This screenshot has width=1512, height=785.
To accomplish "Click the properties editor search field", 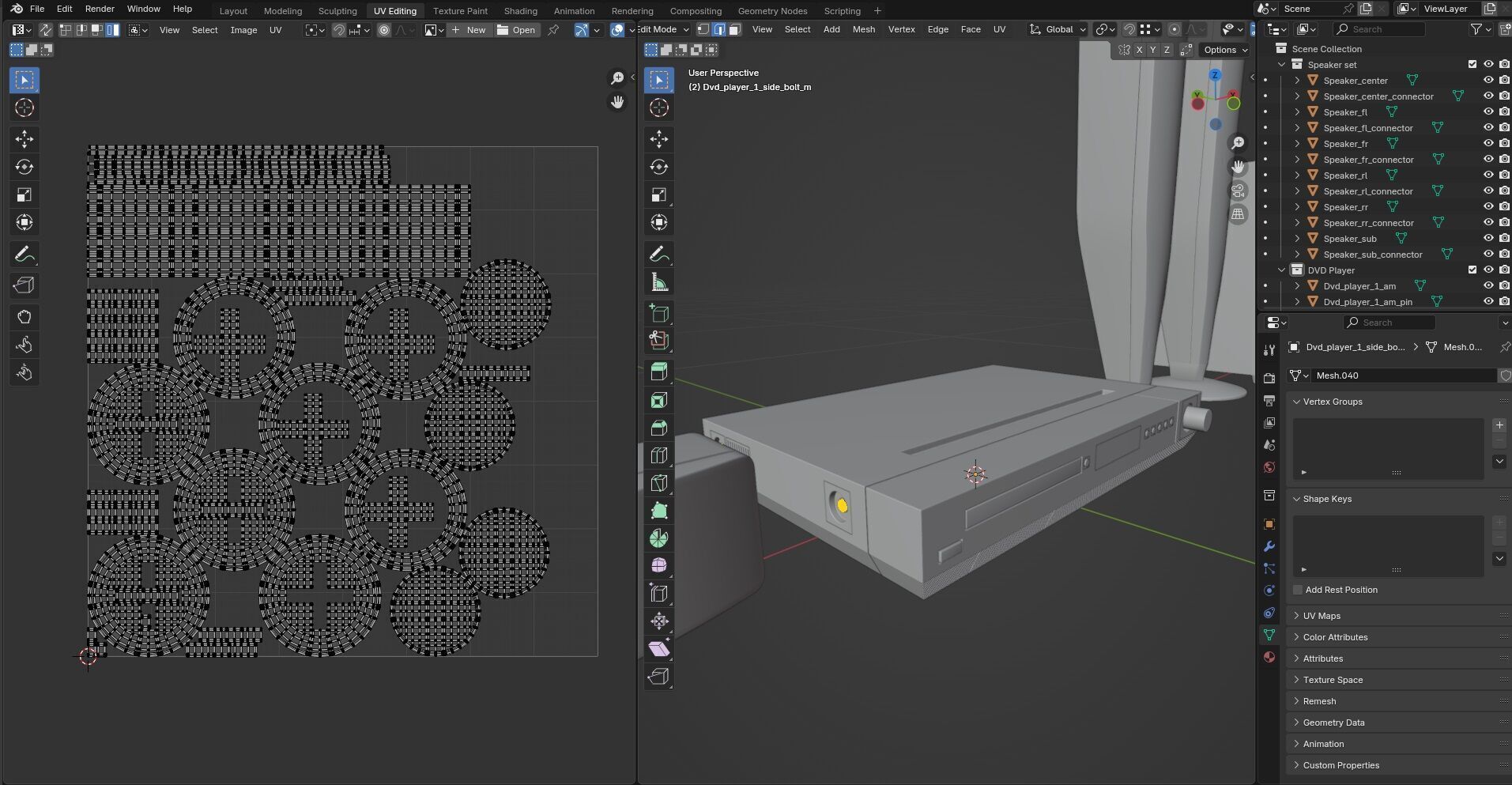I will coord(1389,323).
